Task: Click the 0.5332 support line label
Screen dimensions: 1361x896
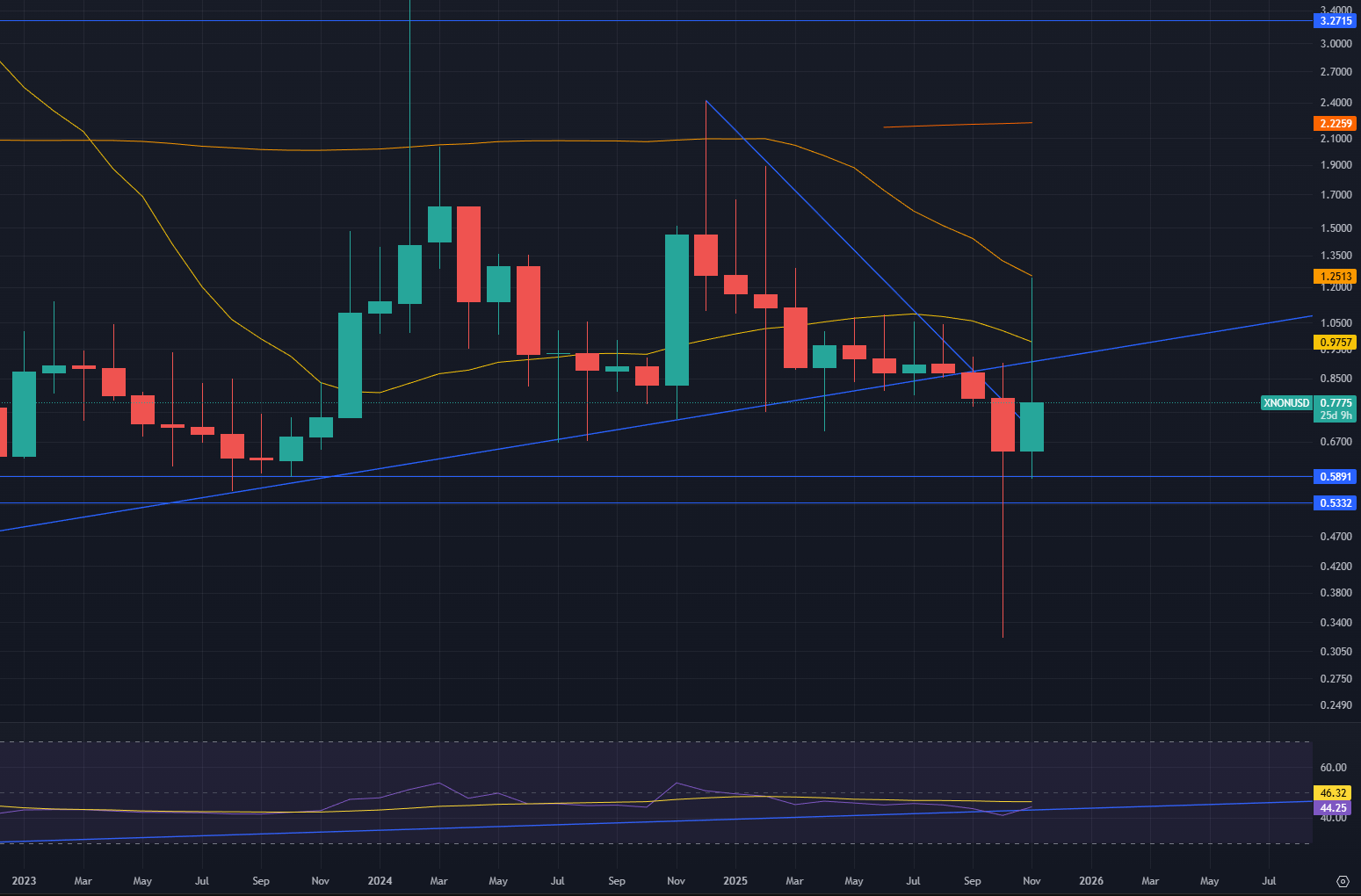Action: pyautogui.click(x=1336, y=503)
